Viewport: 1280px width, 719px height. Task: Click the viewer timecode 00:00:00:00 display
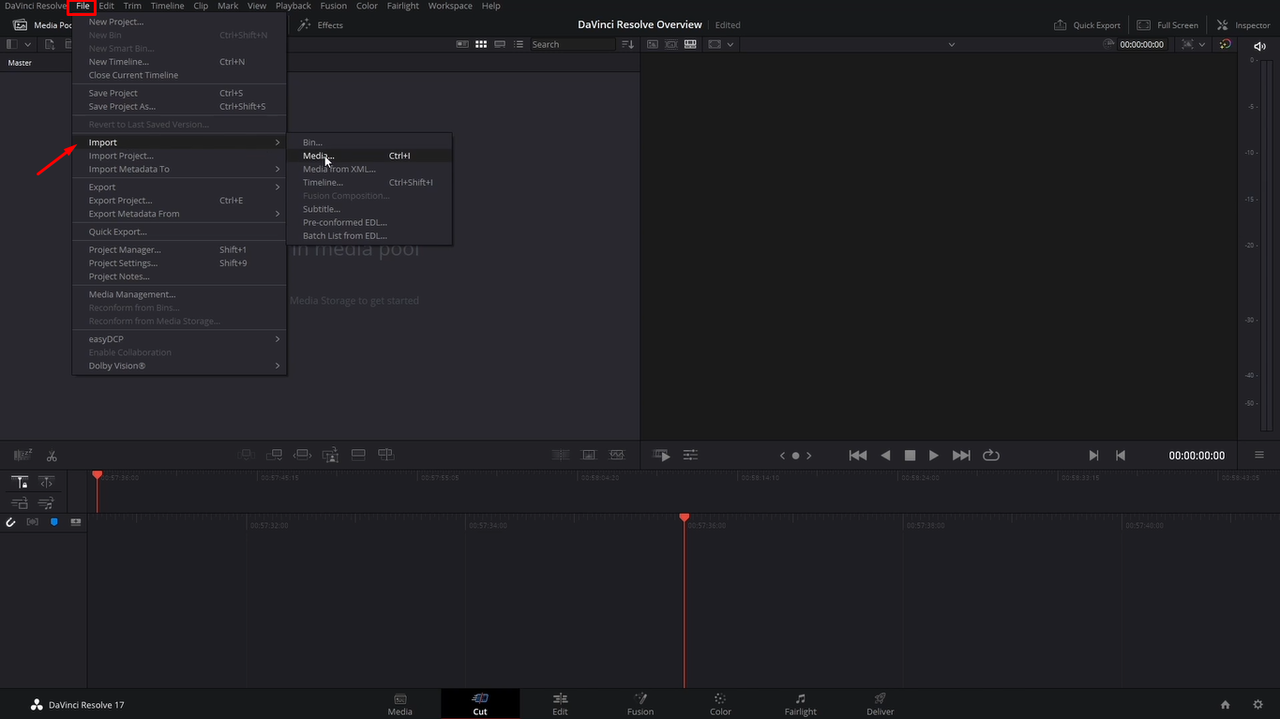[x=1196, y=455]
